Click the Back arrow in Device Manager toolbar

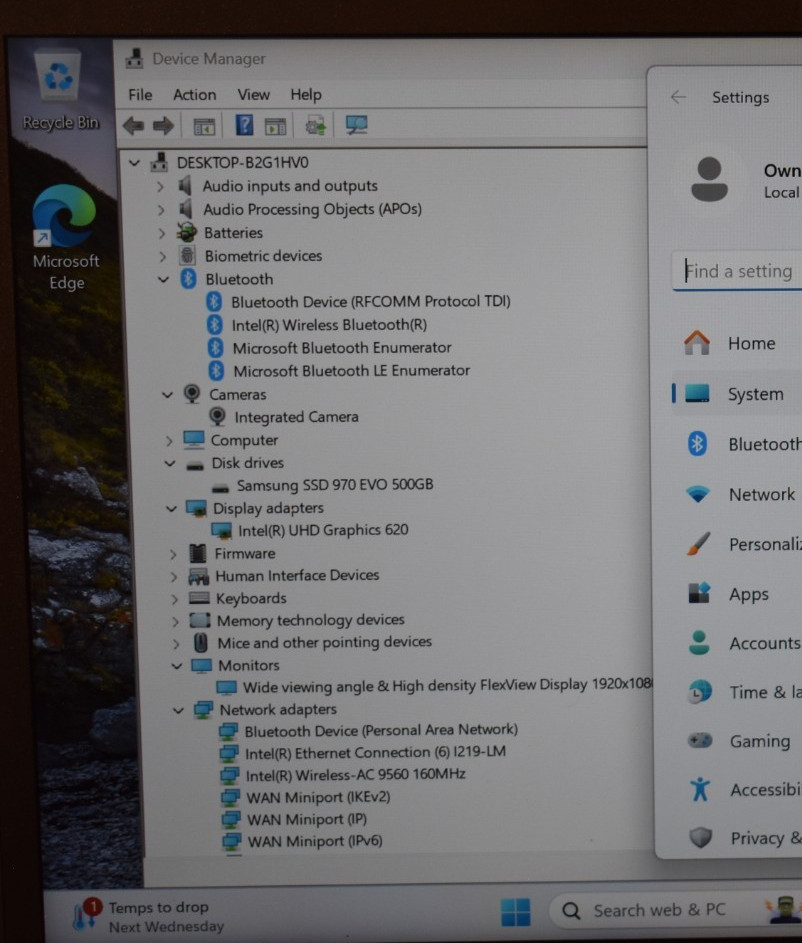tap(133, 126)
